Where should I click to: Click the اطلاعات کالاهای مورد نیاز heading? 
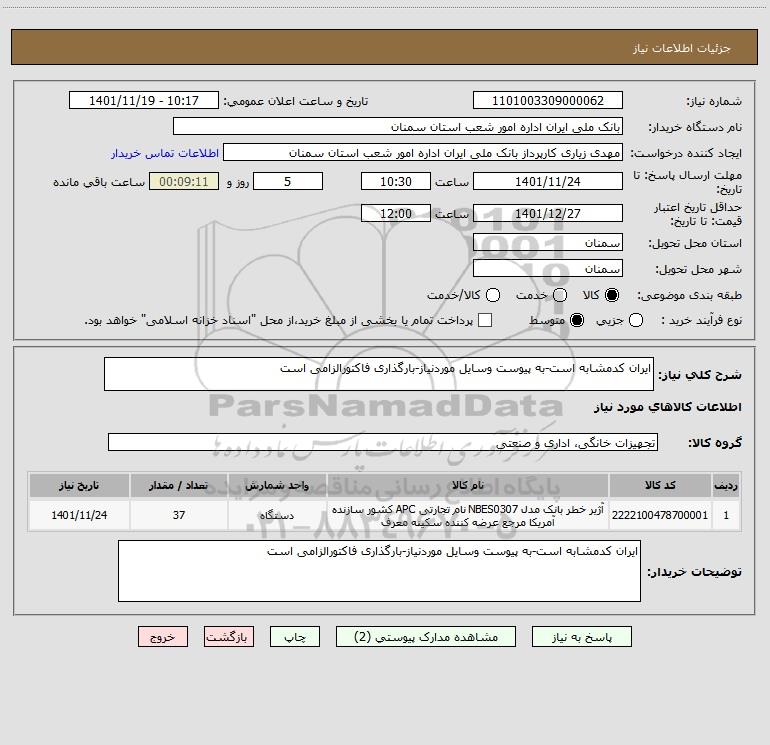pos(668,407)
